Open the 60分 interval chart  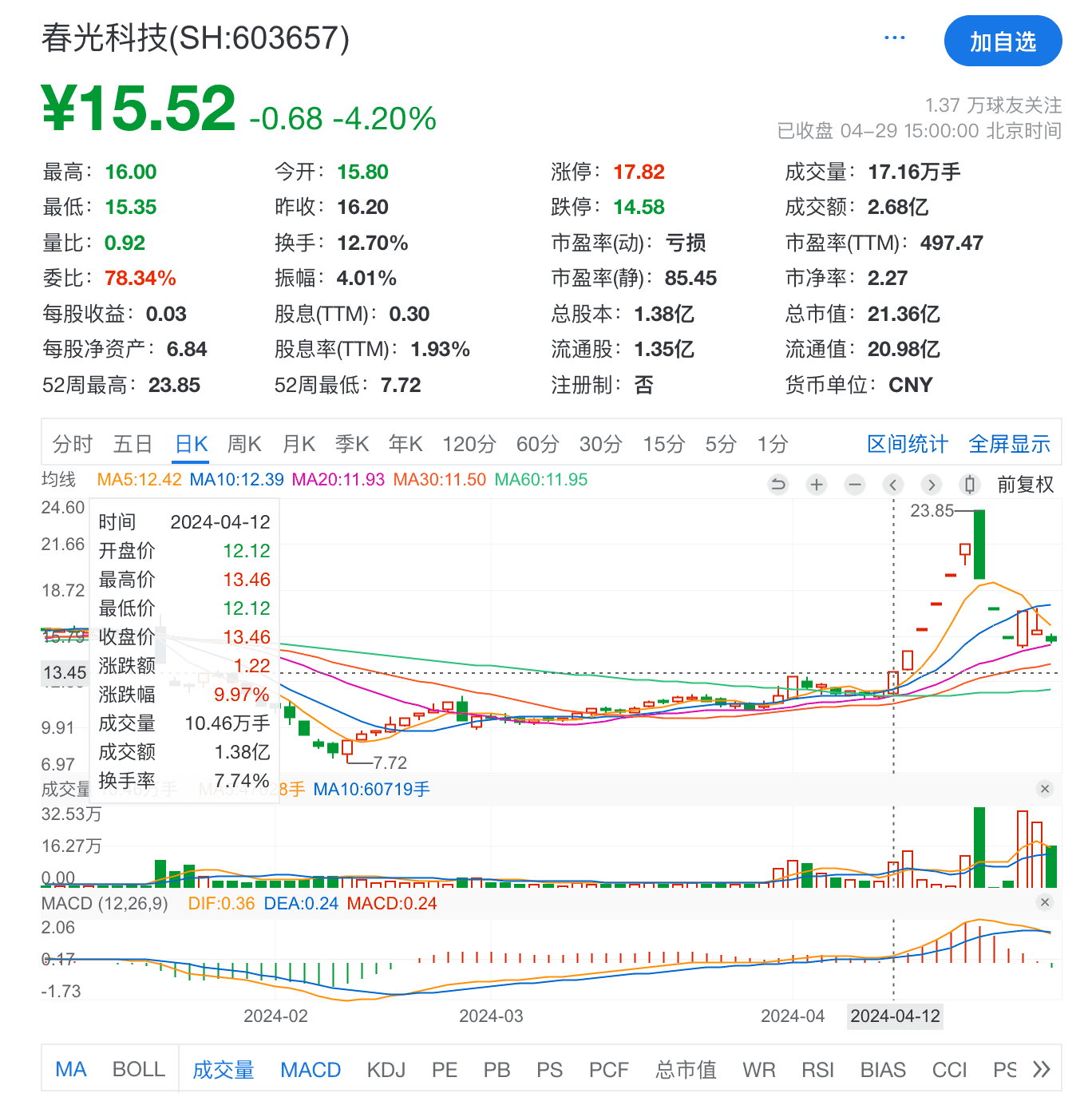point(537,444)
